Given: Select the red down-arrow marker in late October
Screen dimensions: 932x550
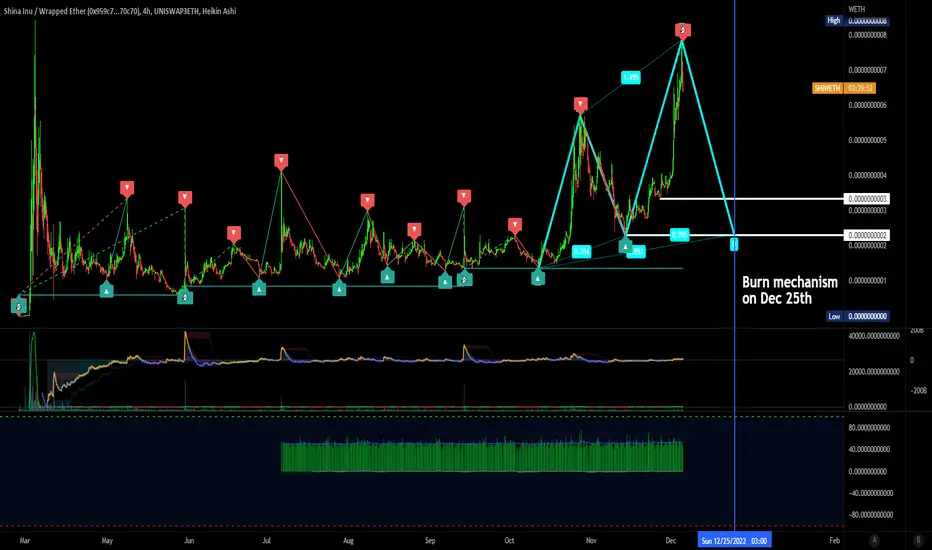Looking at the screenshot, I should coord(581,105).
